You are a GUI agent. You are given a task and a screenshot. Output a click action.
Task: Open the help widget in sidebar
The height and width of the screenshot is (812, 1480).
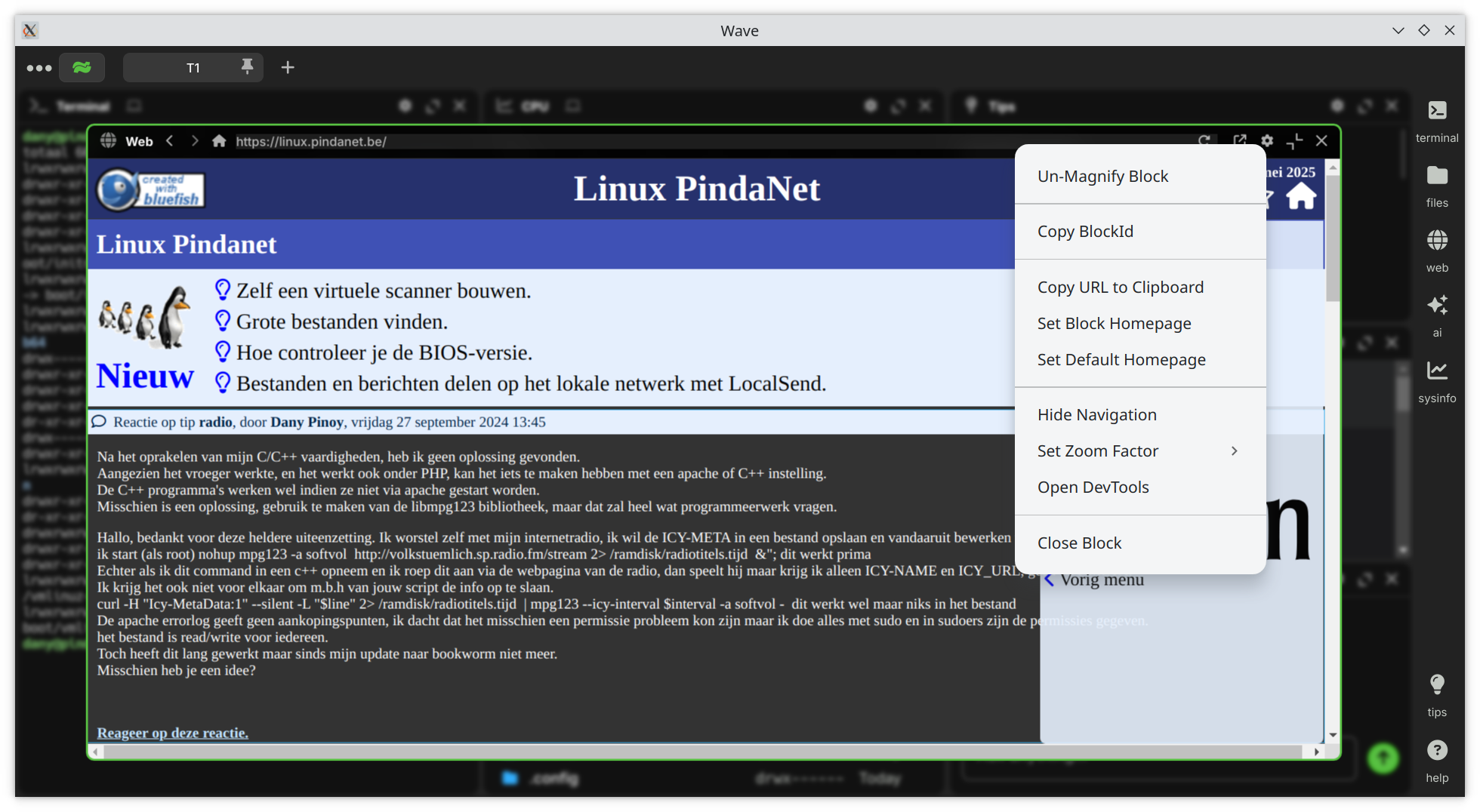click(1437, 761)
